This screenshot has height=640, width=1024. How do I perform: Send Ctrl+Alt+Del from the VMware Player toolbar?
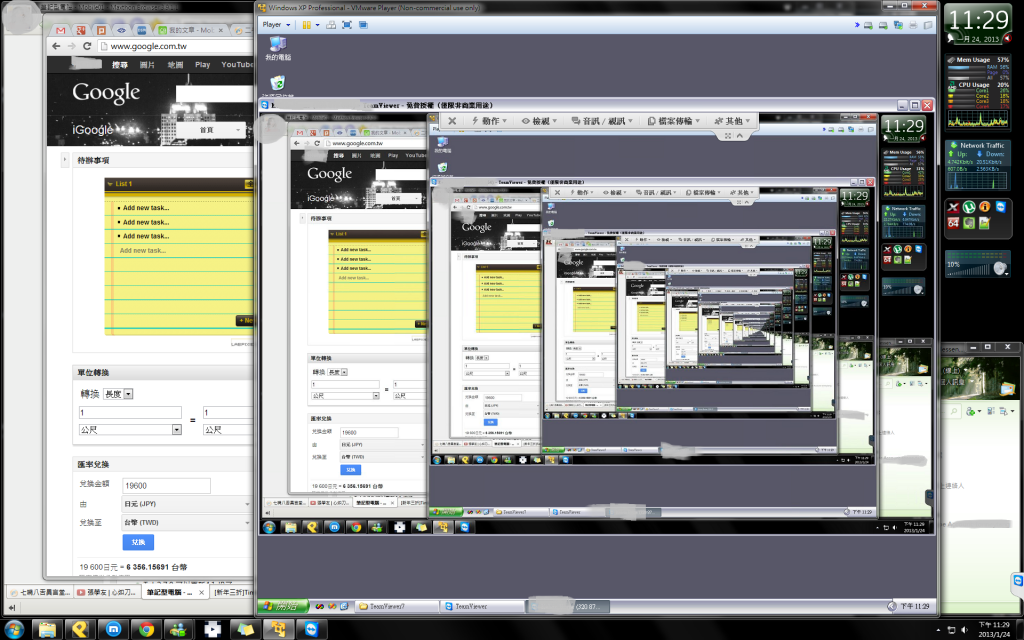(331, 25)
